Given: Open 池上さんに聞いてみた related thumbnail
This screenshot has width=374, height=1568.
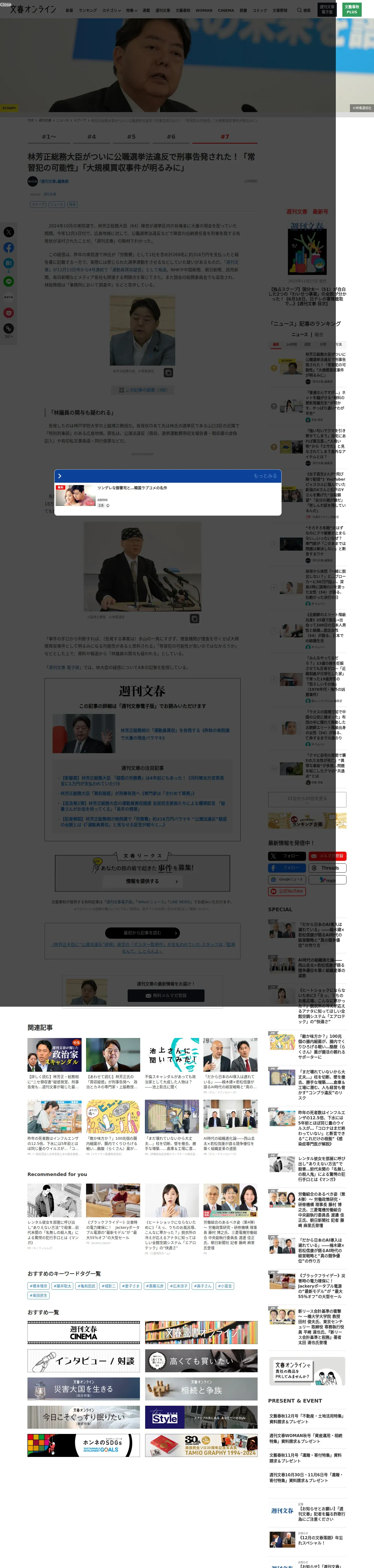Looking at the screenshot, I should (x=172, y=1055).
